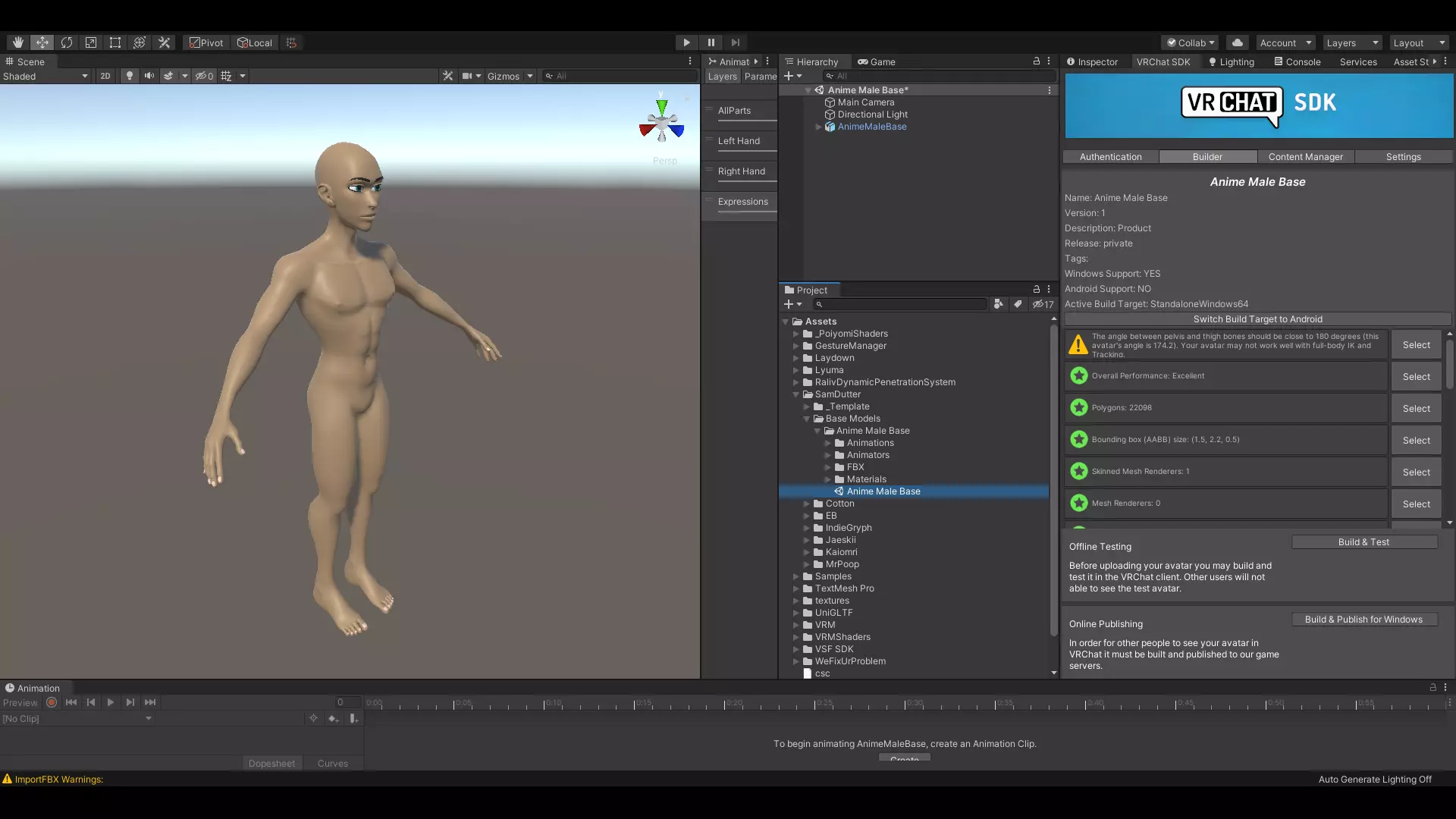This screenshot has width=1456, height=819.
Task: Click the Add Keyframe icon in Animation
Action: (333, 718)
